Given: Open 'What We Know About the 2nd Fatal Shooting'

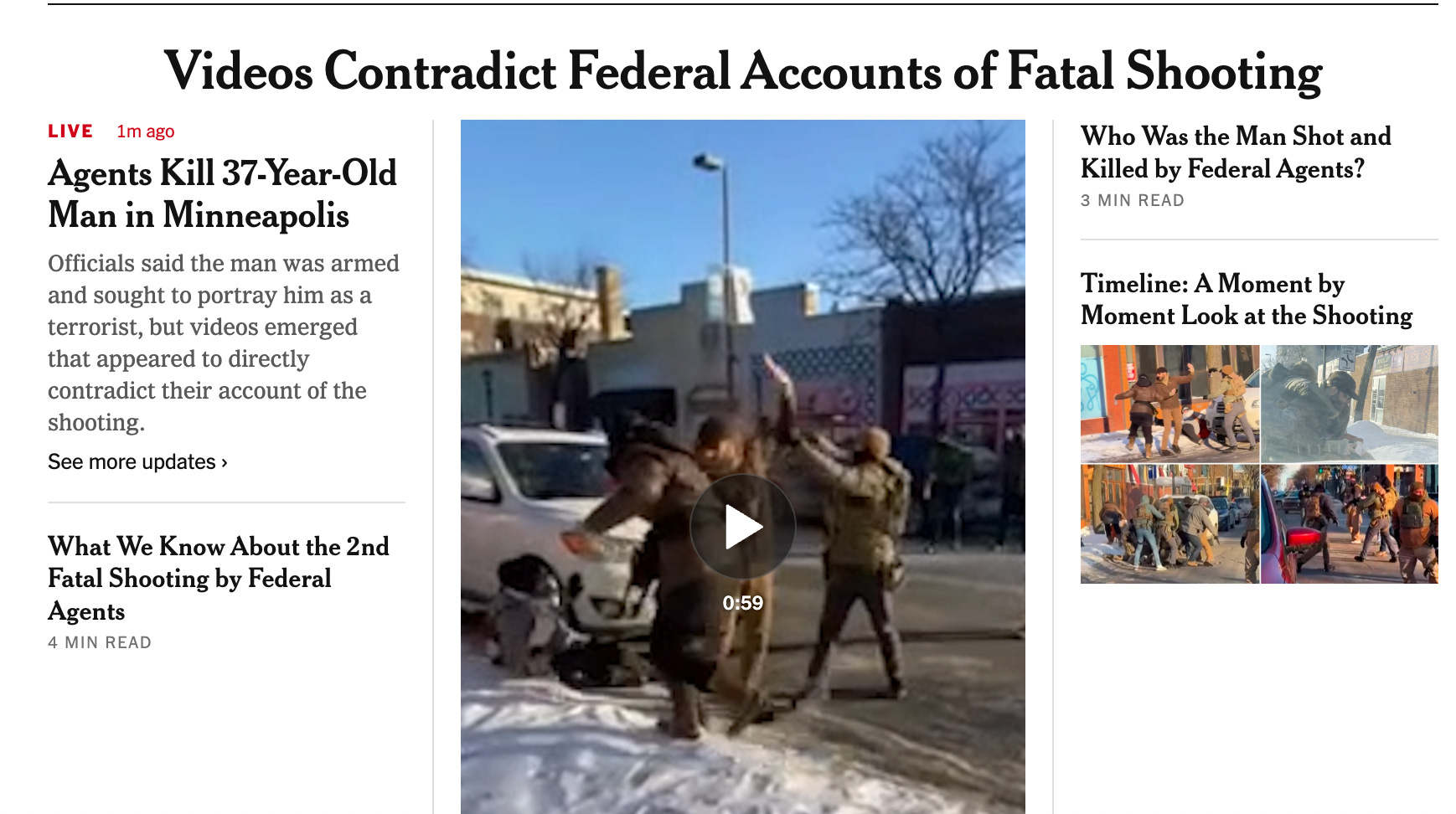Looking at the screenshot, I should coord(219,579).
